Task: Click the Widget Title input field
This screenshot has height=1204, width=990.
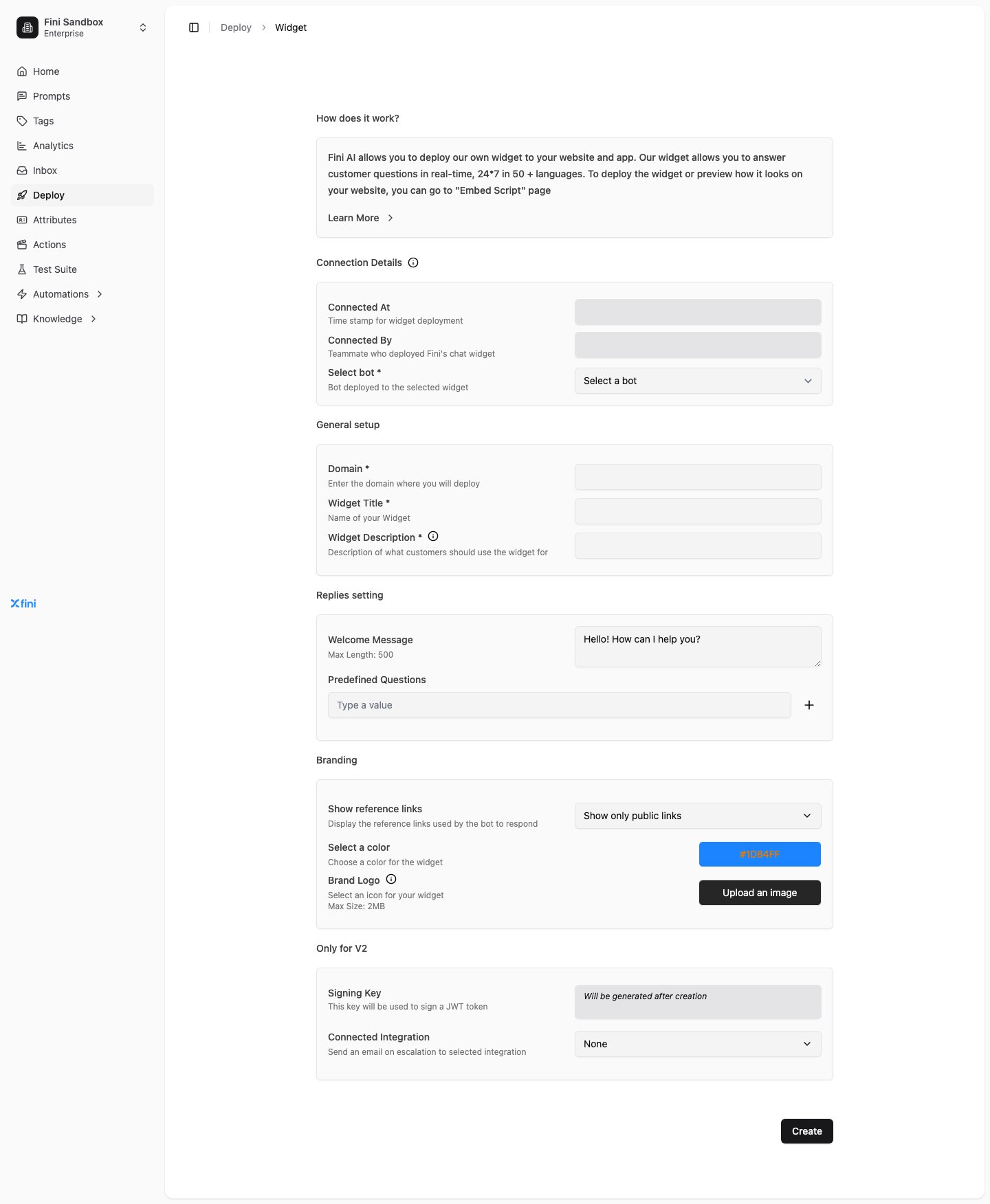Action: [698, 511]
